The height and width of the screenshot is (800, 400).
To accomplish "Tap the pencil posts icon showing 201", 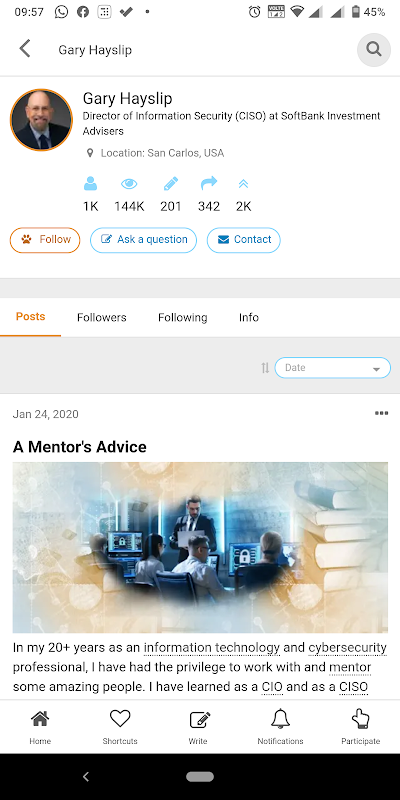I will click(171, 183).
